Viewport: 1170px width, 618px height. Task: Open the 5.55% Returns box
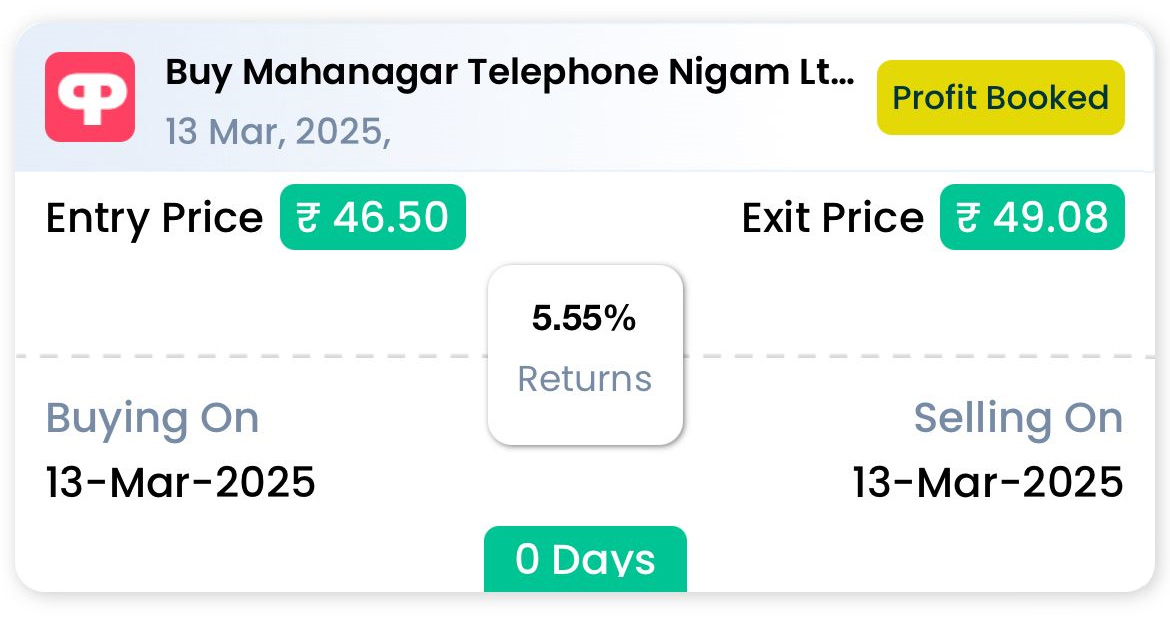pyautogui.click(x=585, y=355)
